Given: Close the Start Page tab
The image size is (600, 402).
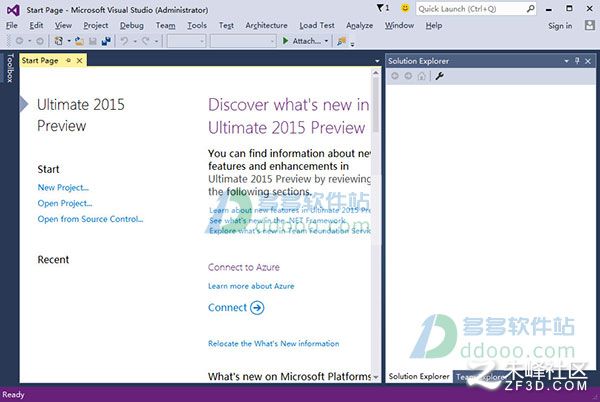Looking at the screenshot, I should click(x=79, y=60).
